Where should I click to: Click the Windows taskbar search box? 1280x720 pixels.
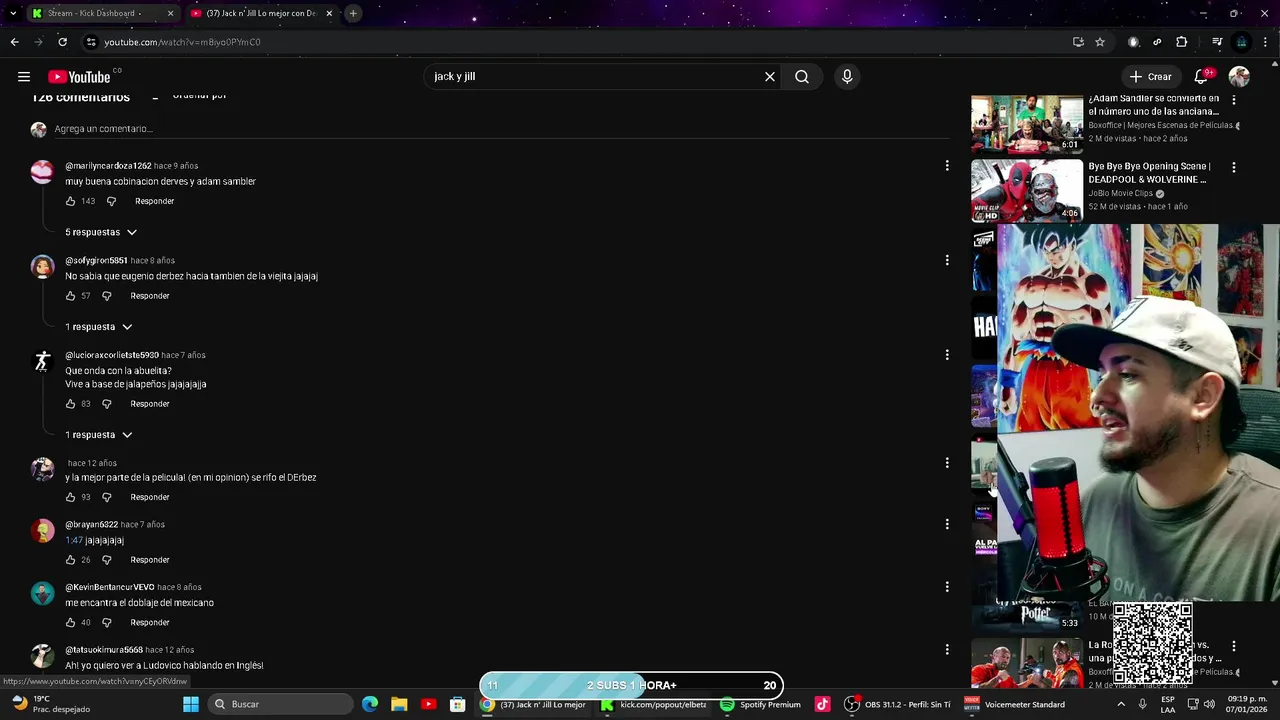(282, 704)
